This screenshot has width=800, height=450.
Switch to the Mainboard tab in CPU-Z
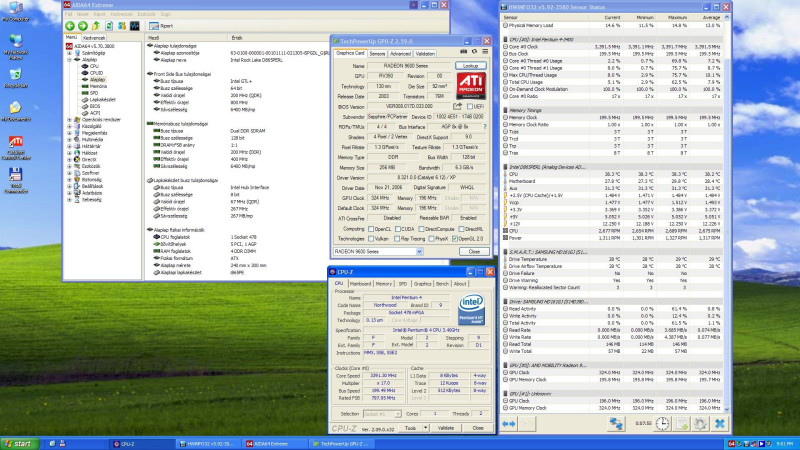[360, 284]
